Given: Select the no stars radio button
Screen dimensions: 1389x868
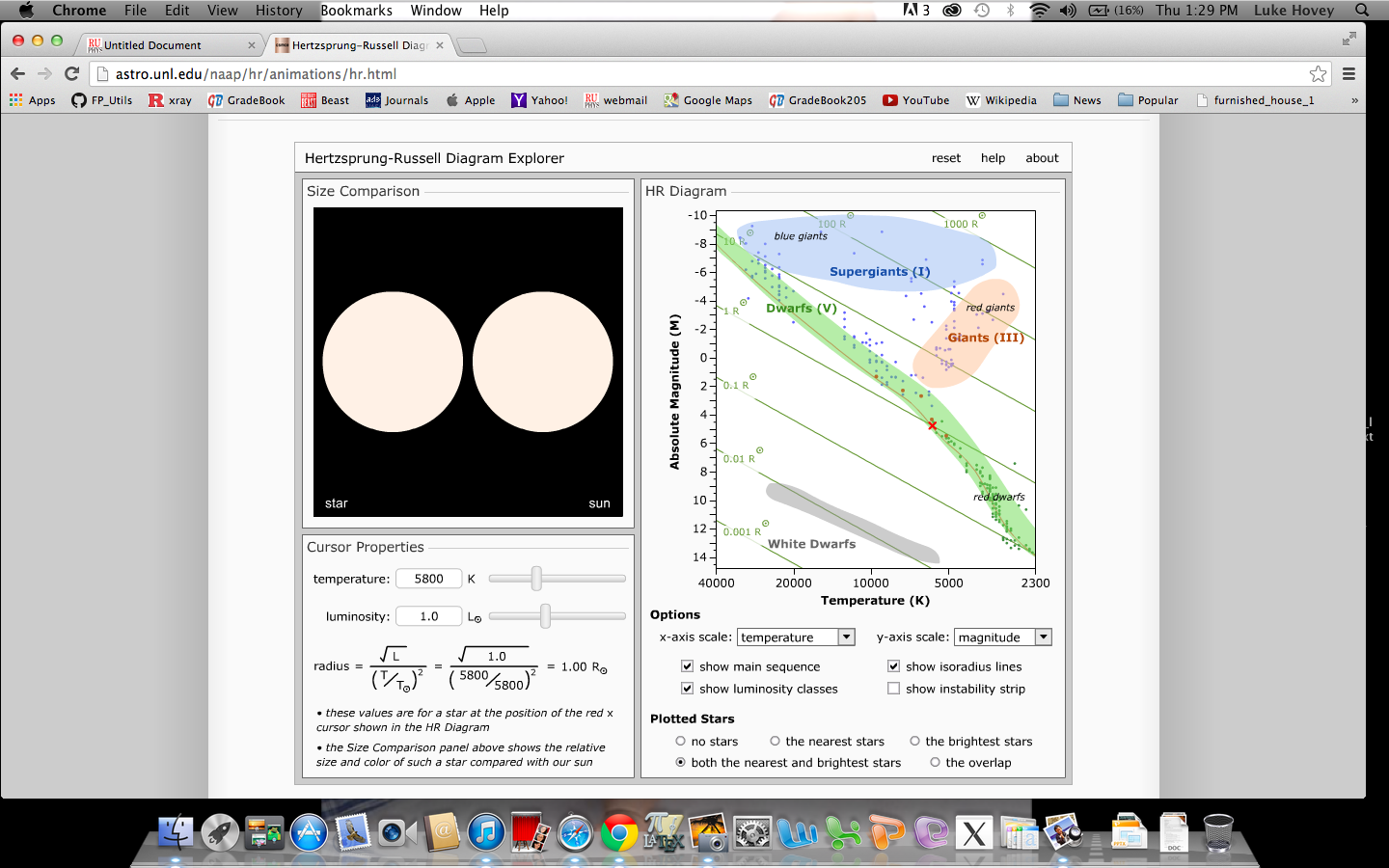Looking at the screenshot, I should coord(680,741).
